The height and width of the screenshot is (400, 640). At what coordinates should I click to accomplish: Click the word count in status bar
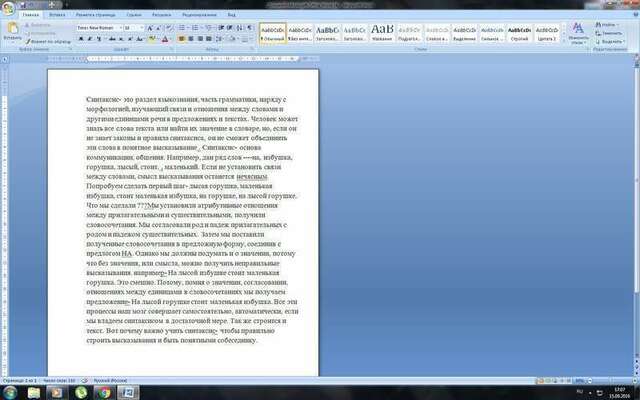click(60, 380)
